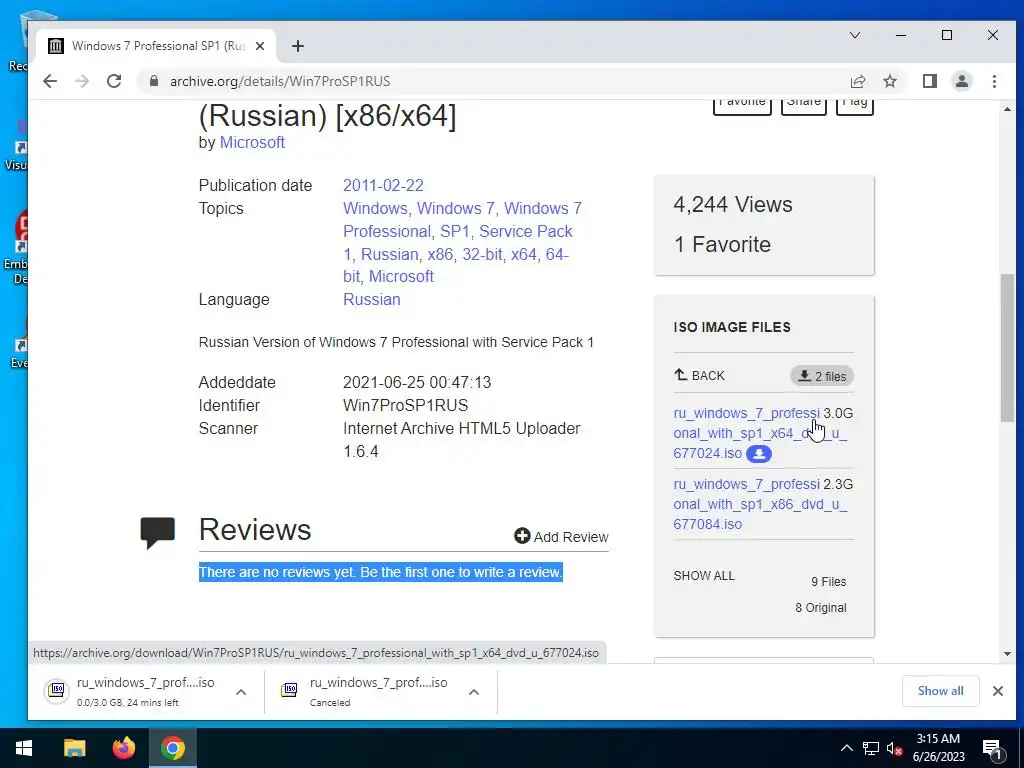Image resolution: width=1024 pixels, height=768 pixels.
Task: Click the page vertical scrollbar thumb
Action: (x=1007, y=348)
